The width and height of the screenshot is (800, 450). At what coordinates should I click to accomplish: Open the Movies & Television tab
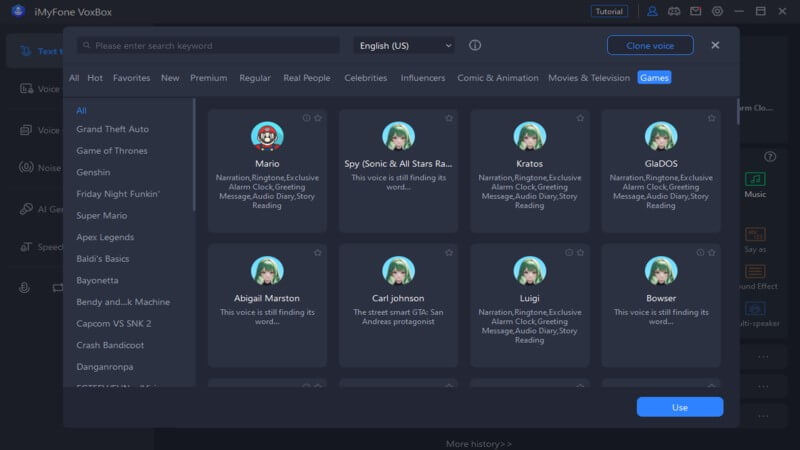589,78
